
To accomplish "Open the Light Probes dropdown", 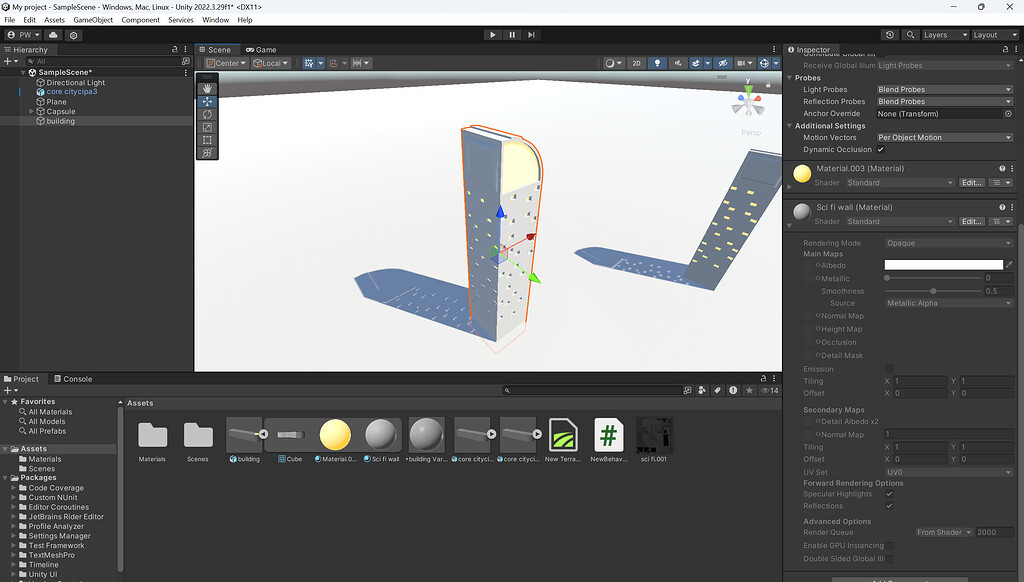I will pos(945,89).
